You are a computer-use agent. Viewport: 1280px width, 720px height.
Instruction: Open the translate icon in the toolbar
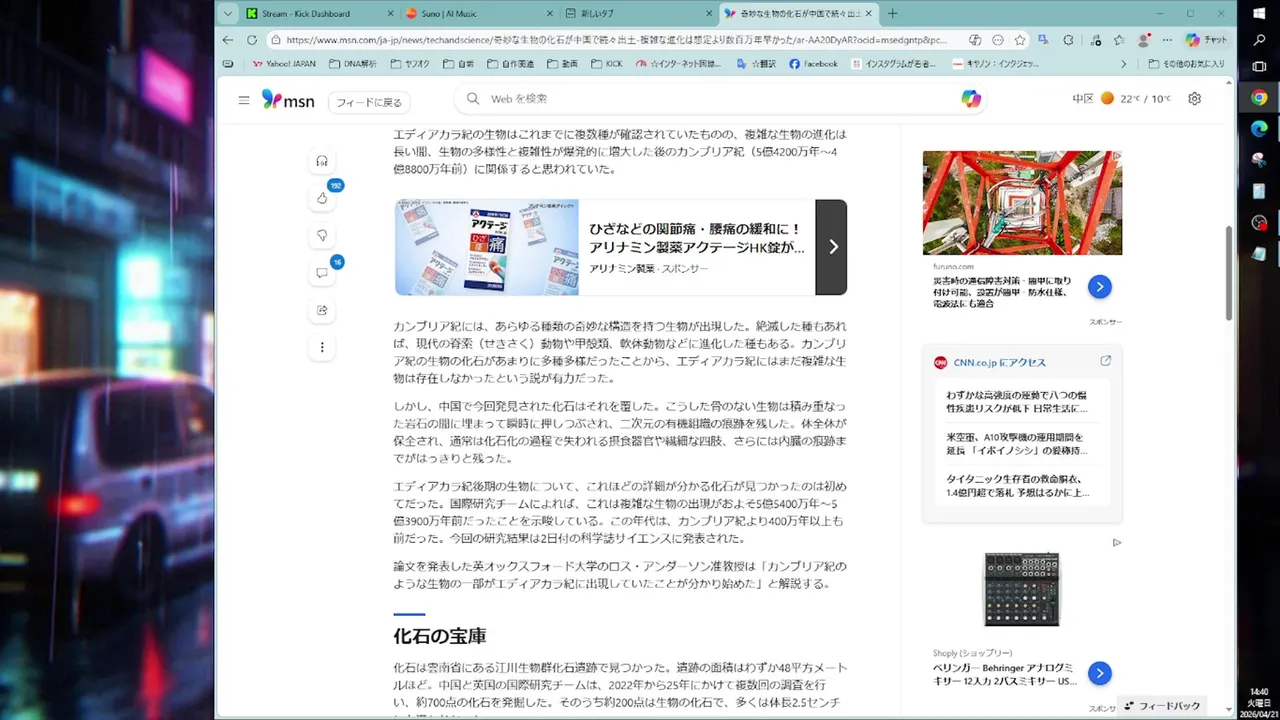coord(1044,40)
